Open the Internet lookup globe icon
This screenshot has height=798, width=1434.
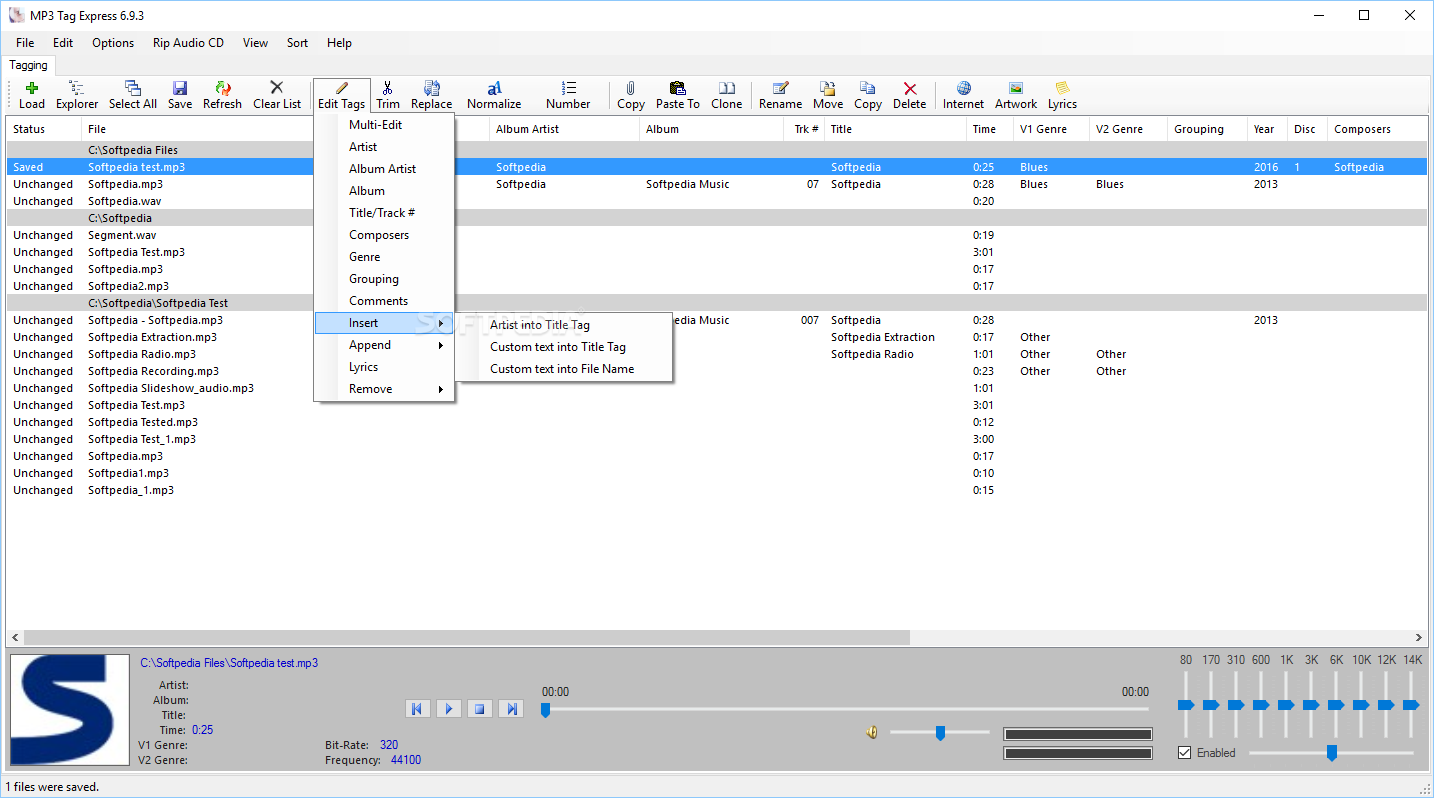963,95
